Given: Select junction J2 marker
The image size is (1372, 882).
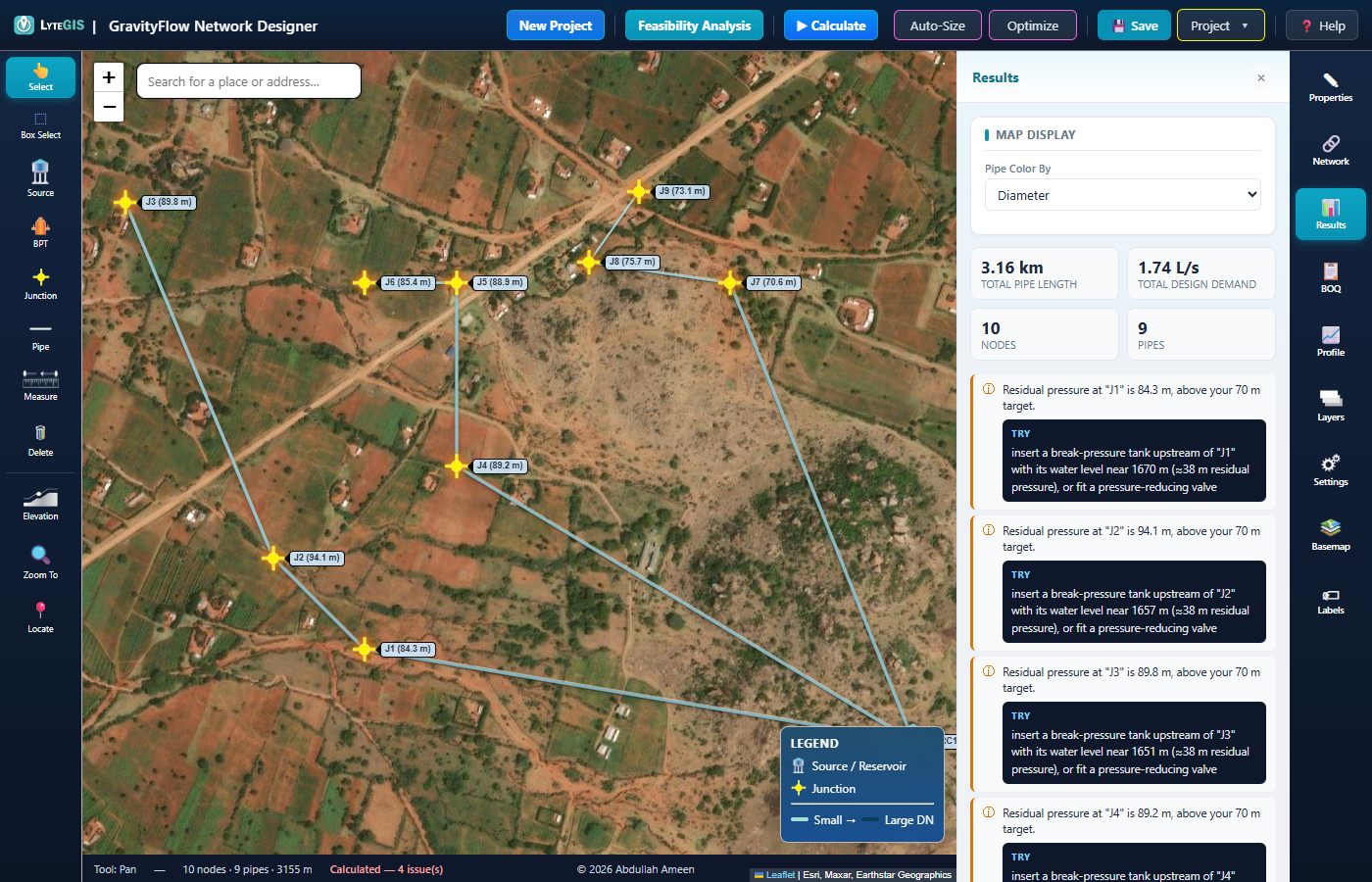Looking at the screenshot, I should pyautogui.click(x=273, y=559).
